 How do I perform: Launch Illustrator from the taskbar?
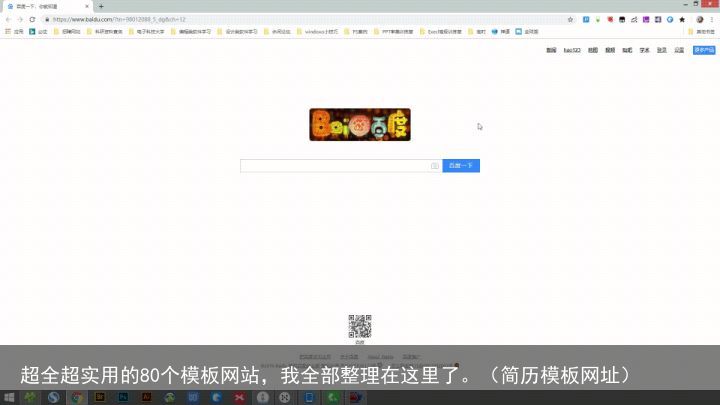(146, 398)
